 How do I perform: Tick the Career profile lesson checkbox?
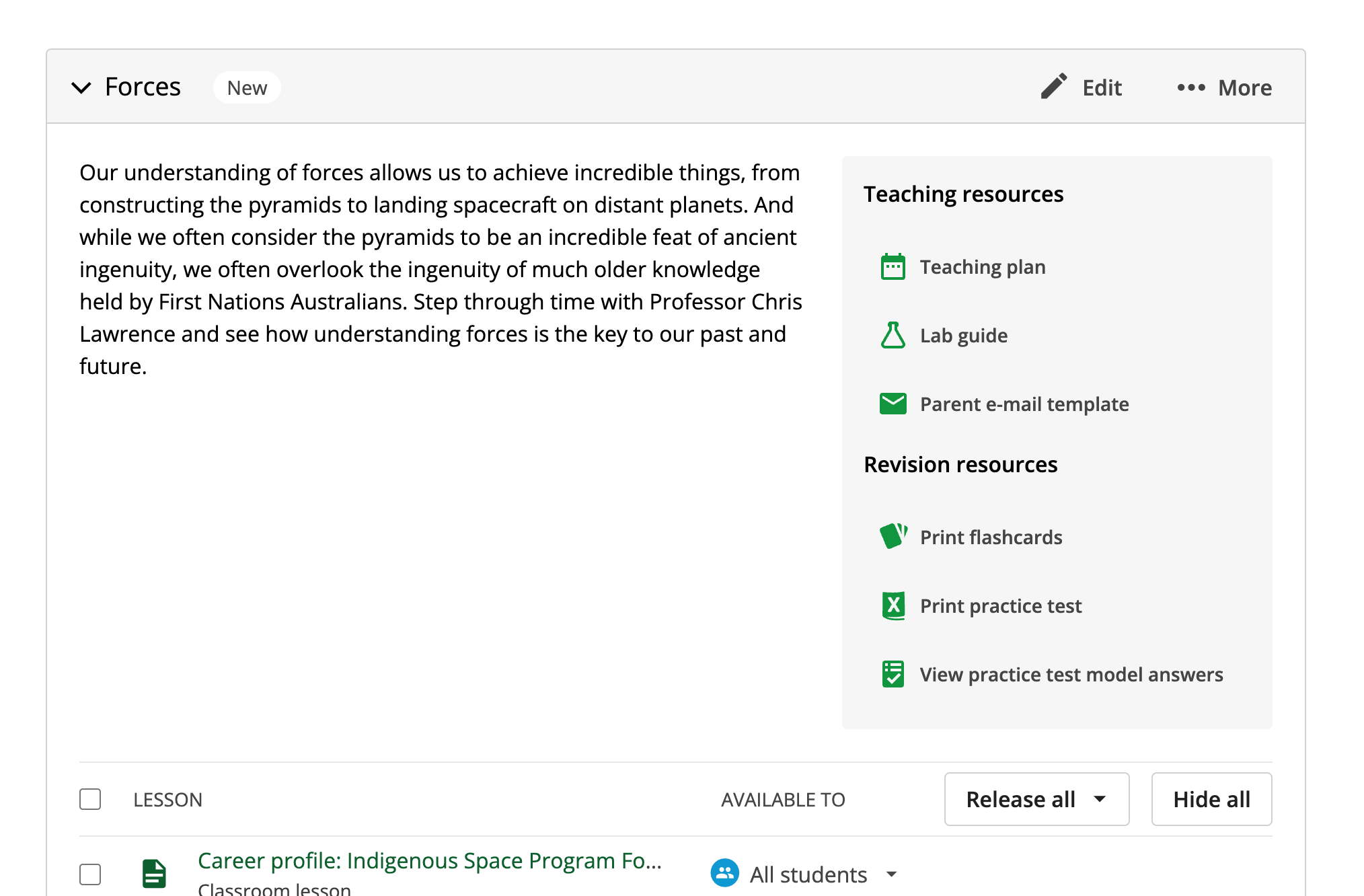pos(90,874)
